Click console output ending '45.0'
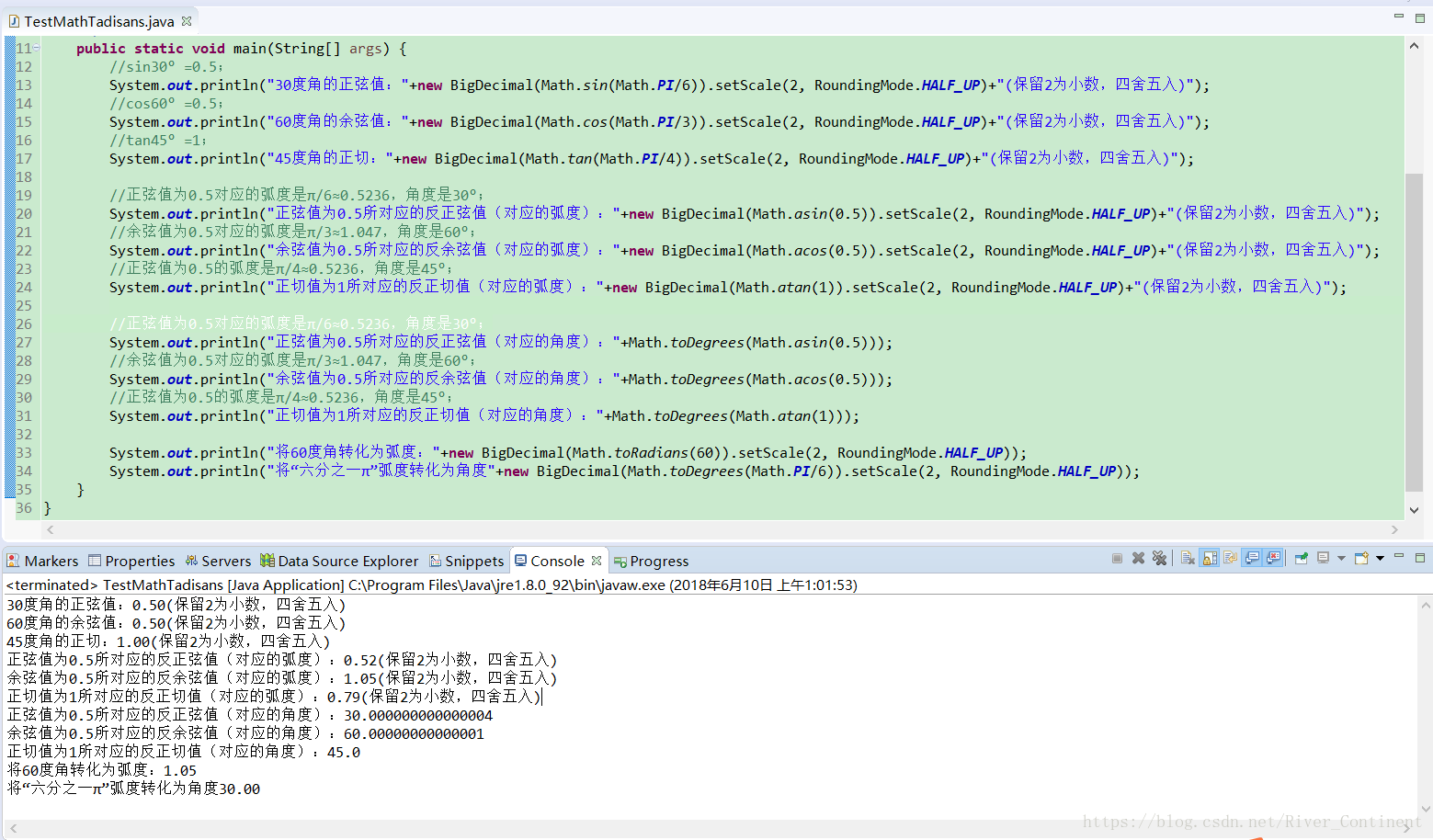Screen dimensions: 1433x840 (344, 752)
